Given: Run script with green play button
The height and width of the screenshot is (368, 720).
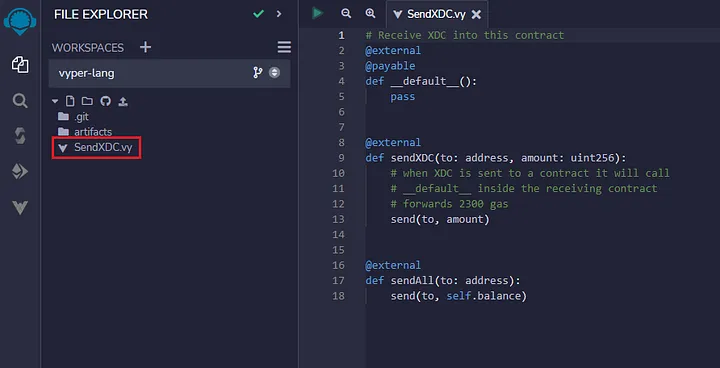Looking at the screenshot, I should tap(317, 13).
